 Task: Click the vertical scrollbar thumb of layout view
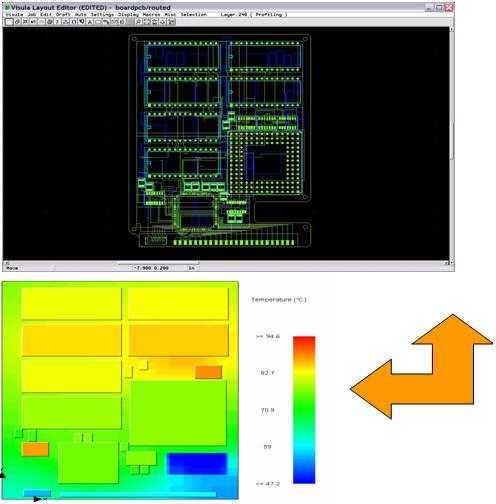point(452,140)
